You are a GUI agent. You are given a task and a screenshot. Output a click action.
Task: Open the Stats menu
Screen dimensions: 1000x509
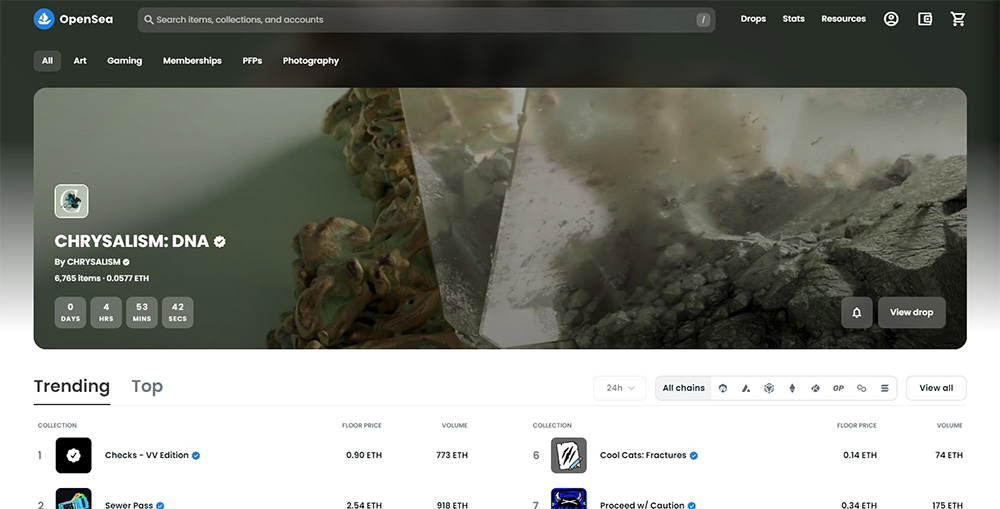point(793,19)
